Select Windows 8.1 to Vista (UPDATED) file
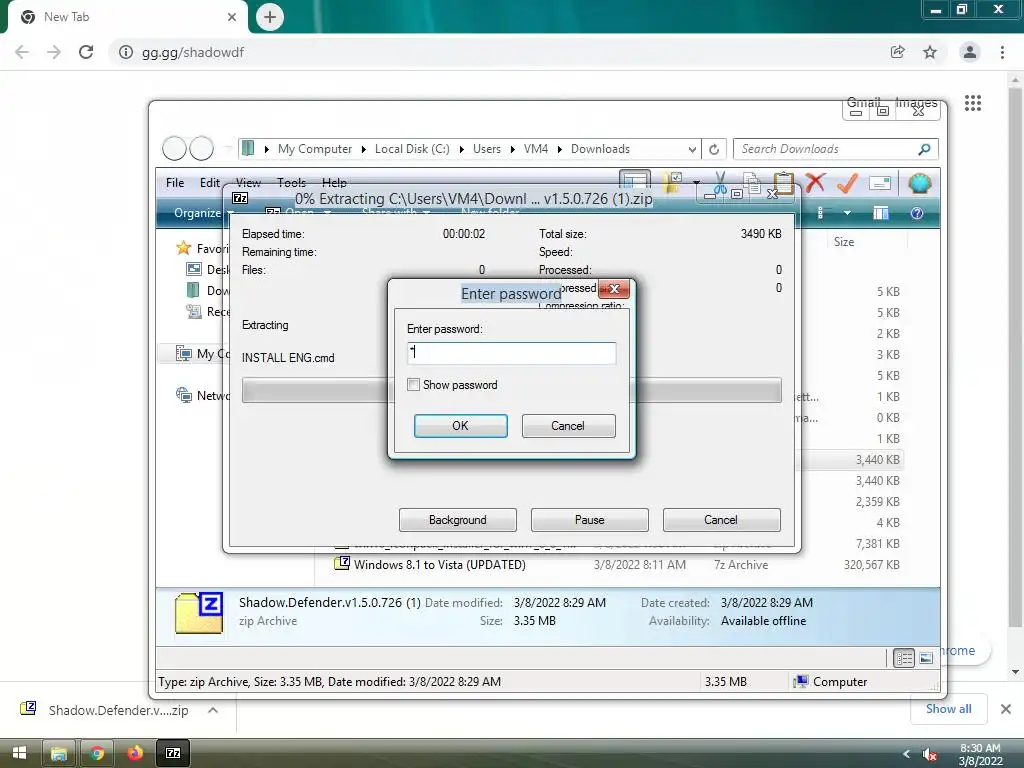This screenshot has height=768, width=1024. point(440,565)
